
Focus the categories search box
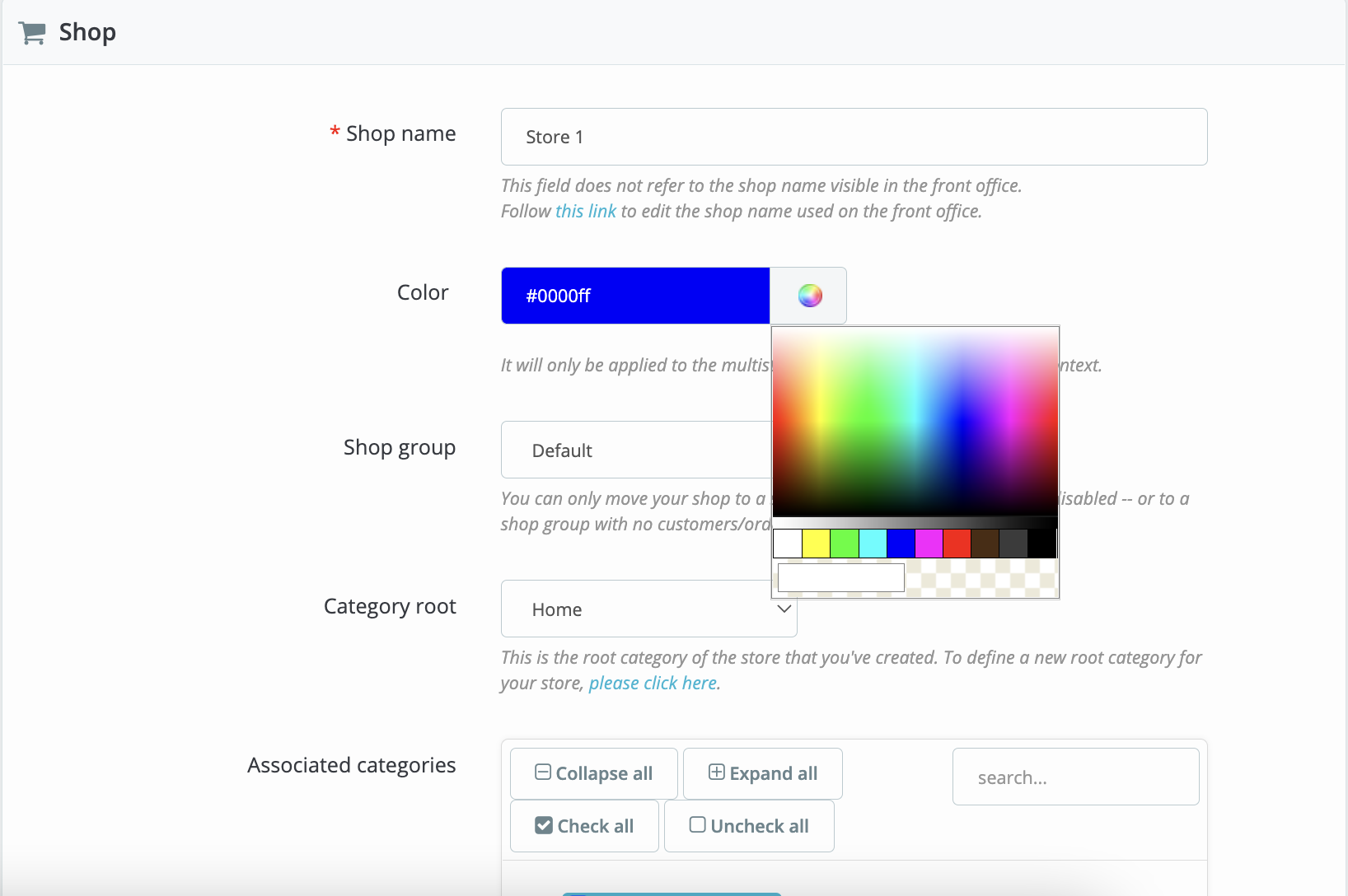pyautogui.click(x=1075, y=777)
